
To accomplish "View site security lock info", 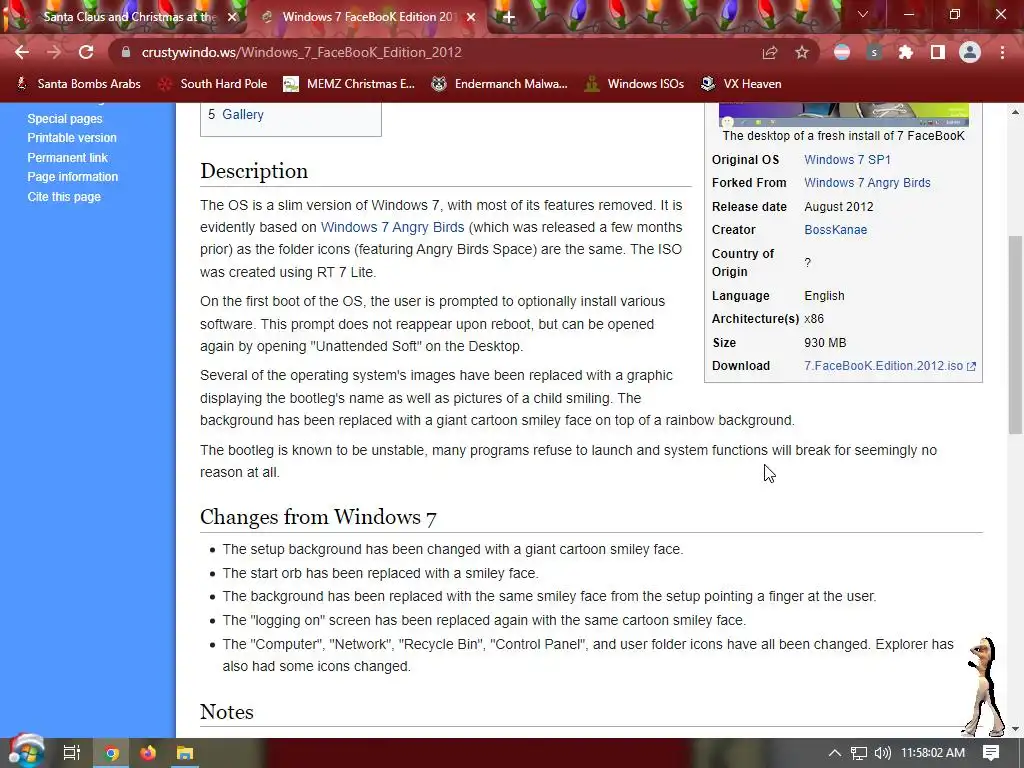I will click(x=126, y=52).
